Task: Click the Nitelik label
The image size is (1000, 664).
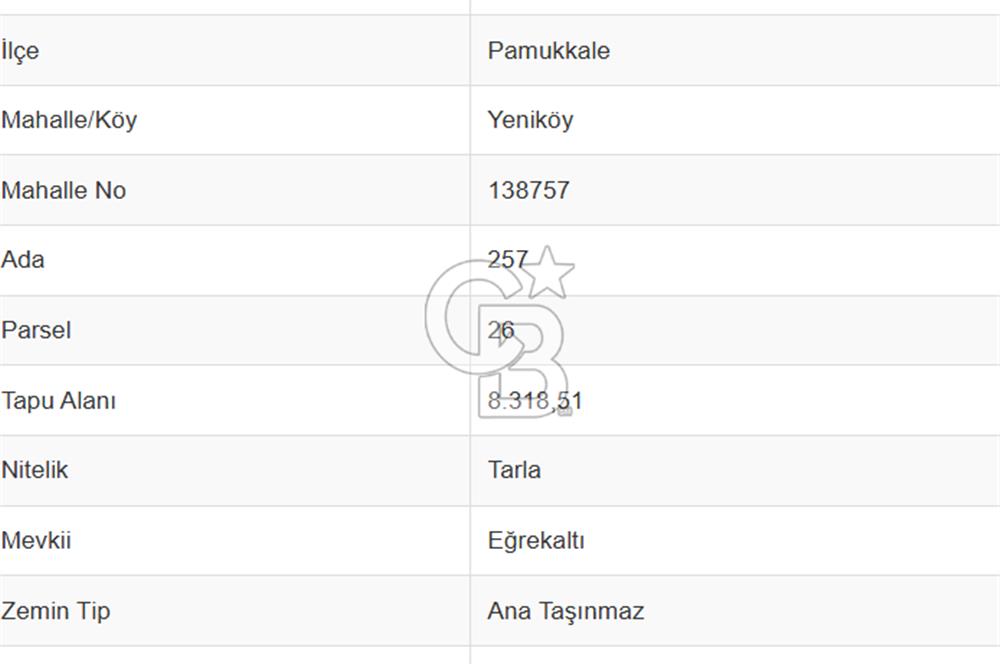Action: pyautogui.click(x=35, y=470)
